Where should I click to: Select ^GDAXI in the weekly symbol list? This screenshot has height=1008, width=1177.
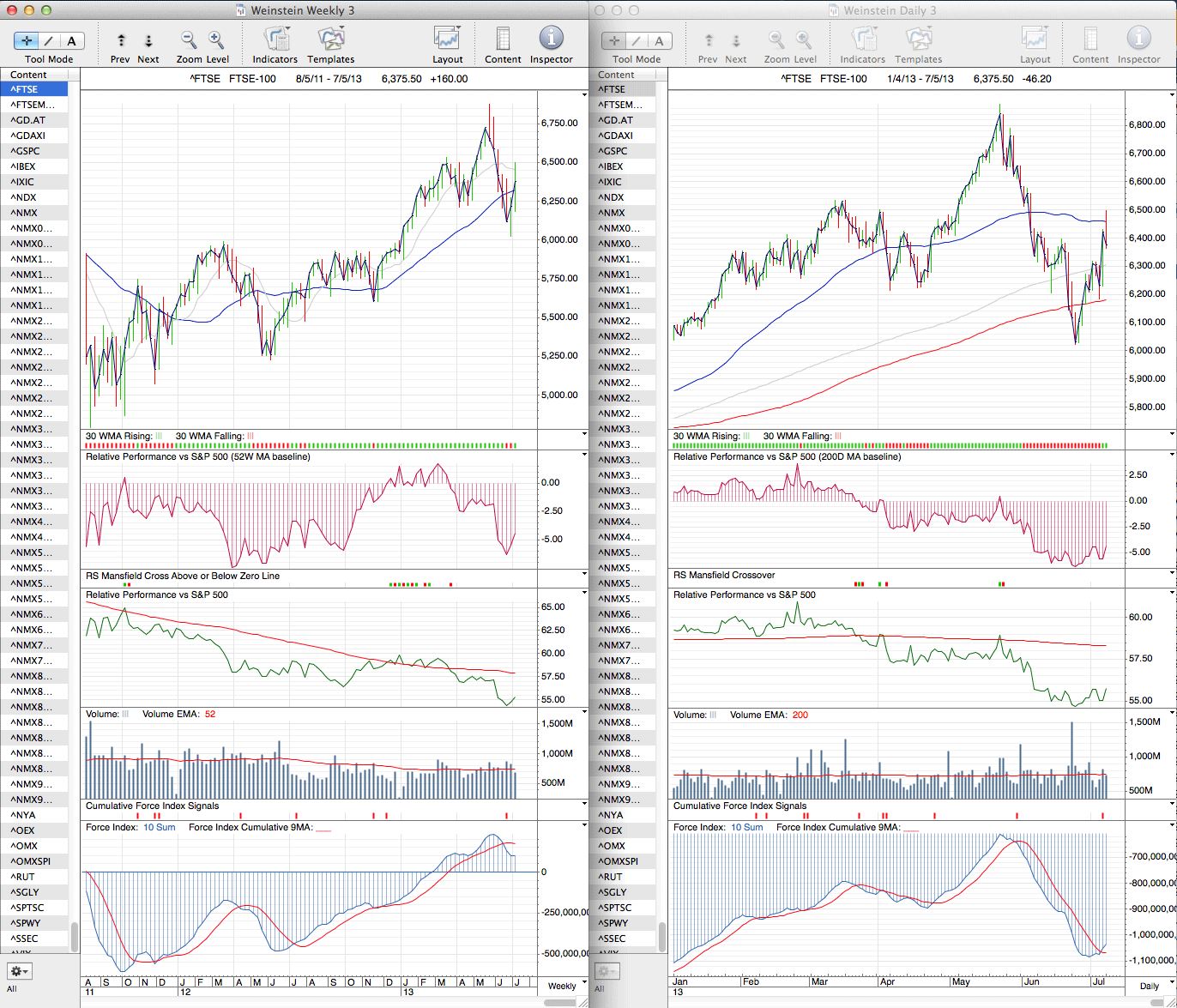tap(28, 136)
